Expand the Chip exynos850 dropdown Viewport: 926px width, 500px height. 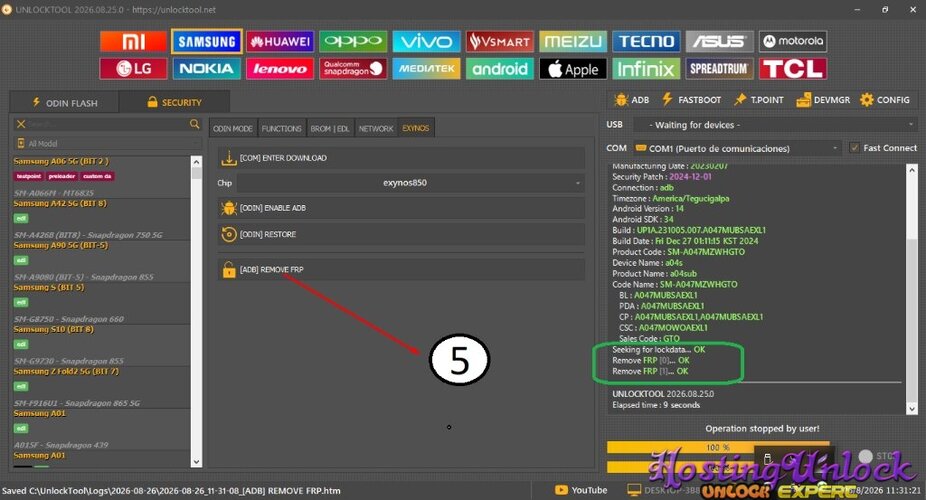(x=410, y=183)
